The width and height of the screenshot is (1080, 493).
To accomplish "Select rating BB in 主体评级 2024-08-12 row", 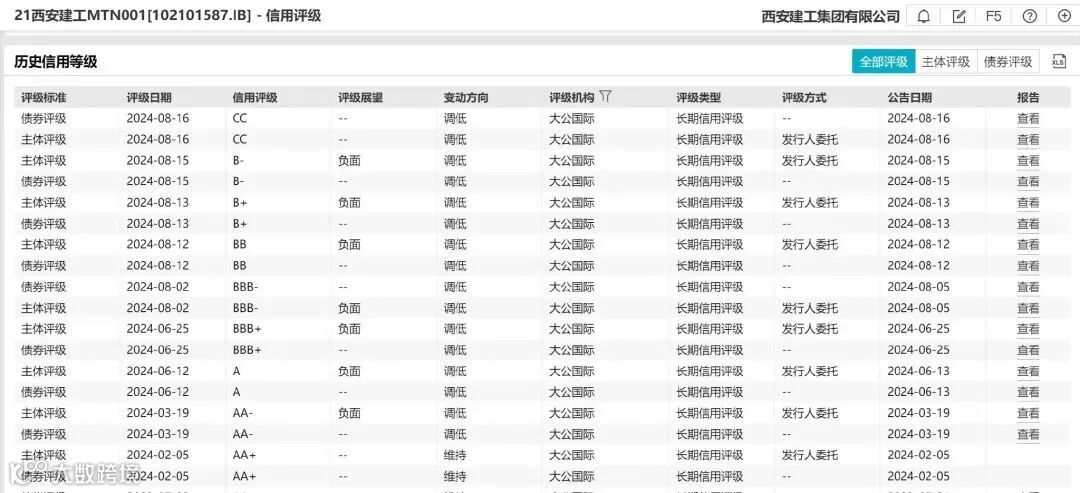I will click(x=240, y=244).
